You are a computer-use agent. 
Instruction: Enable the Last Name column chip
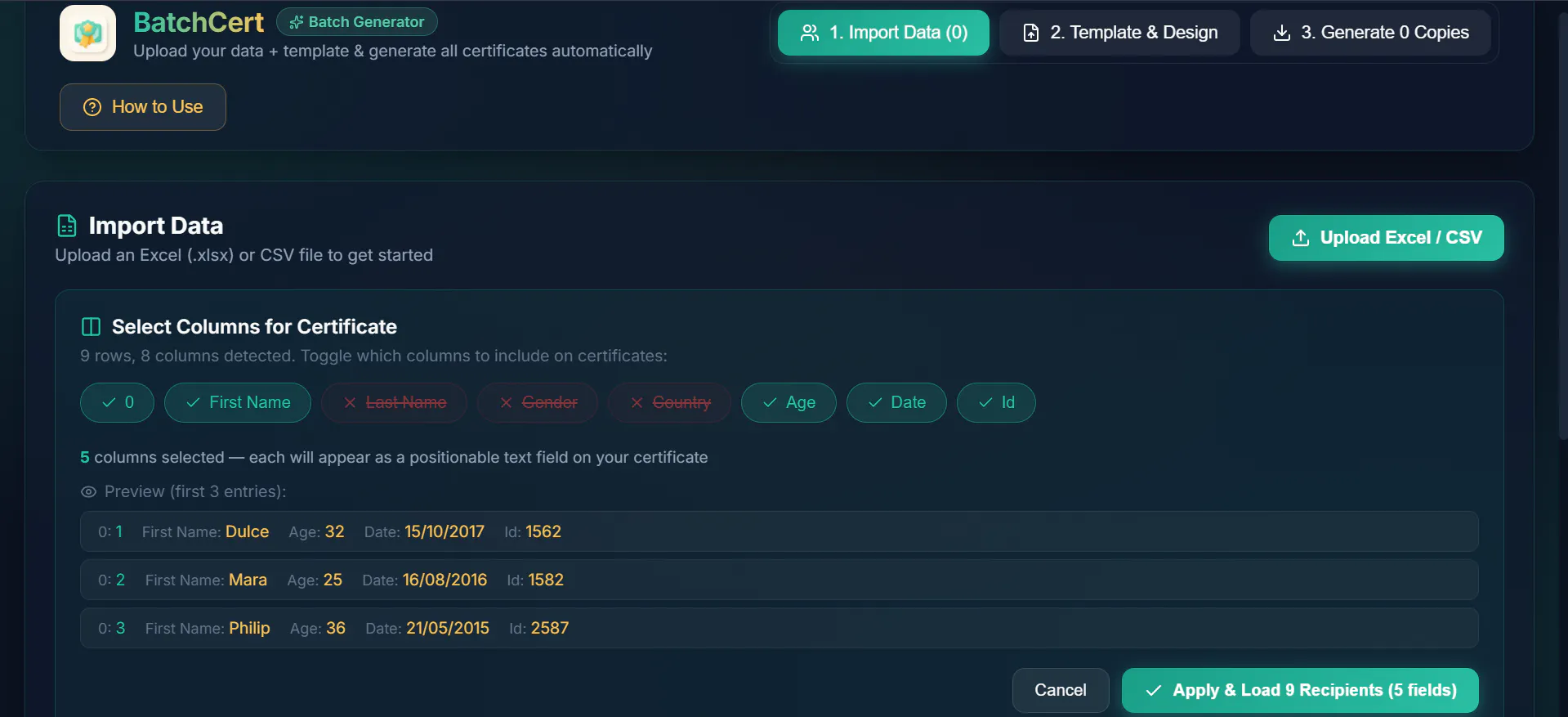(394, 402)
